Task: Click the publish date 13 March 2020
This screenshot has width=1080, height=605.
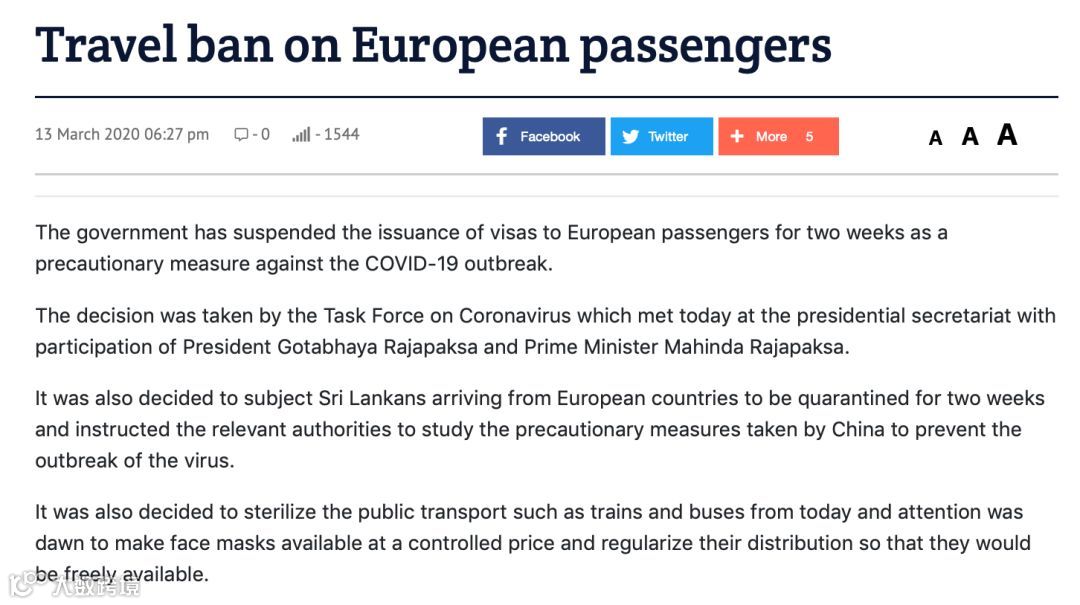Action: [x=87, y=134]
